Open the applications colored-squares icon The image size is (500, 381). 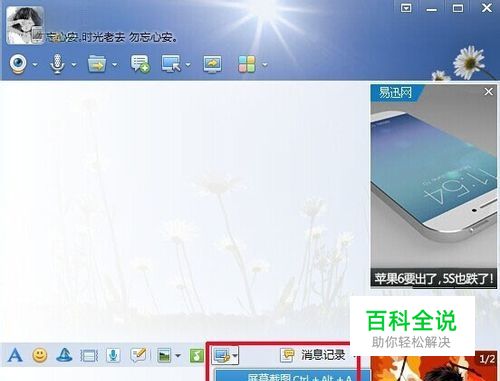pos(247,64)
